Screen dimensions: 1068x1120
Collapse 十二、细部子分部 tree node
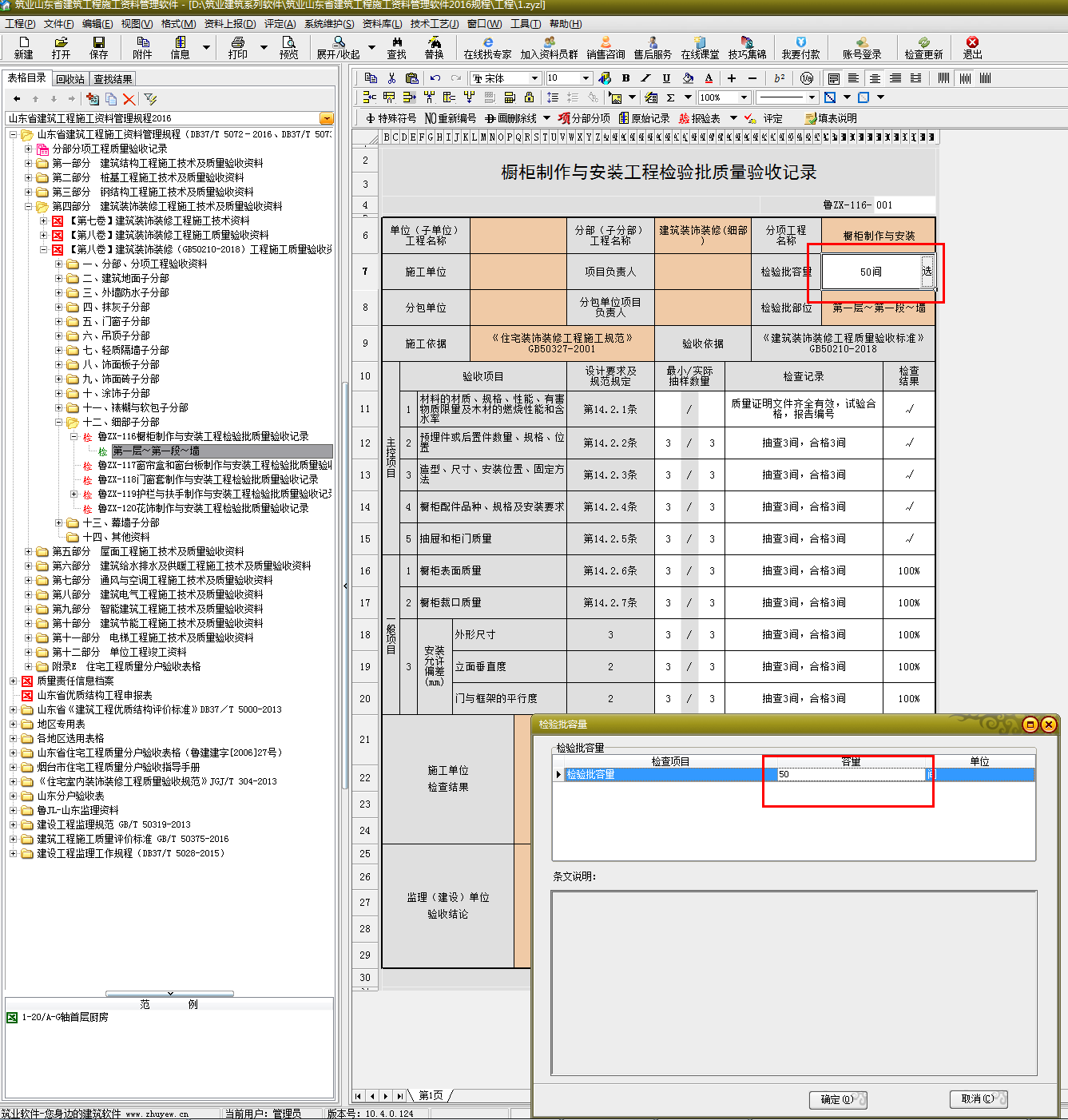pyautogui.click(x=58, y=422)
